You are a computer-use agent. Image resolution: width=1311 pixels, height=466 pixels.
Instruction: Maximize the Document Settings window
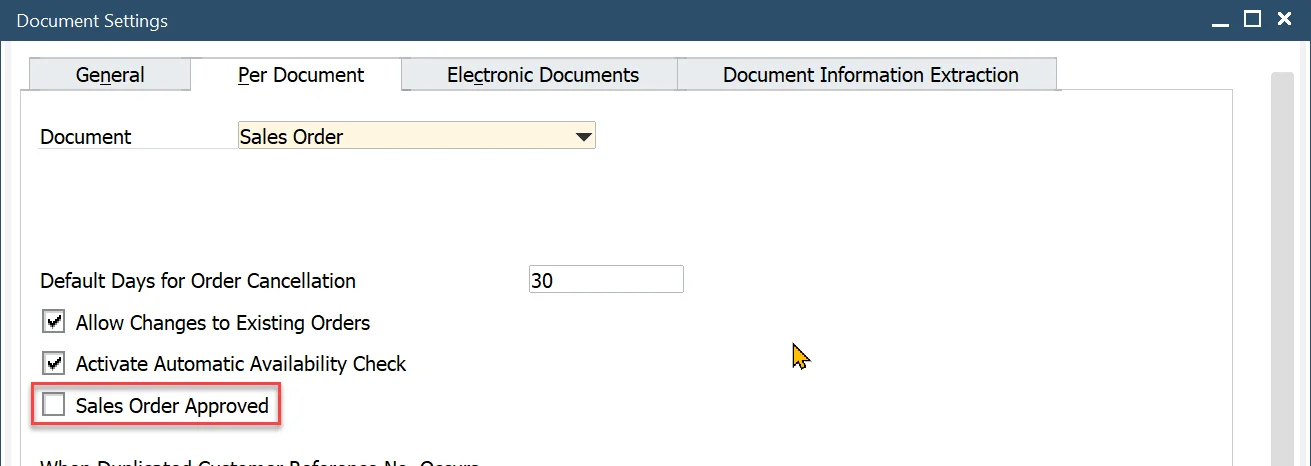[x=1252, y=20]
